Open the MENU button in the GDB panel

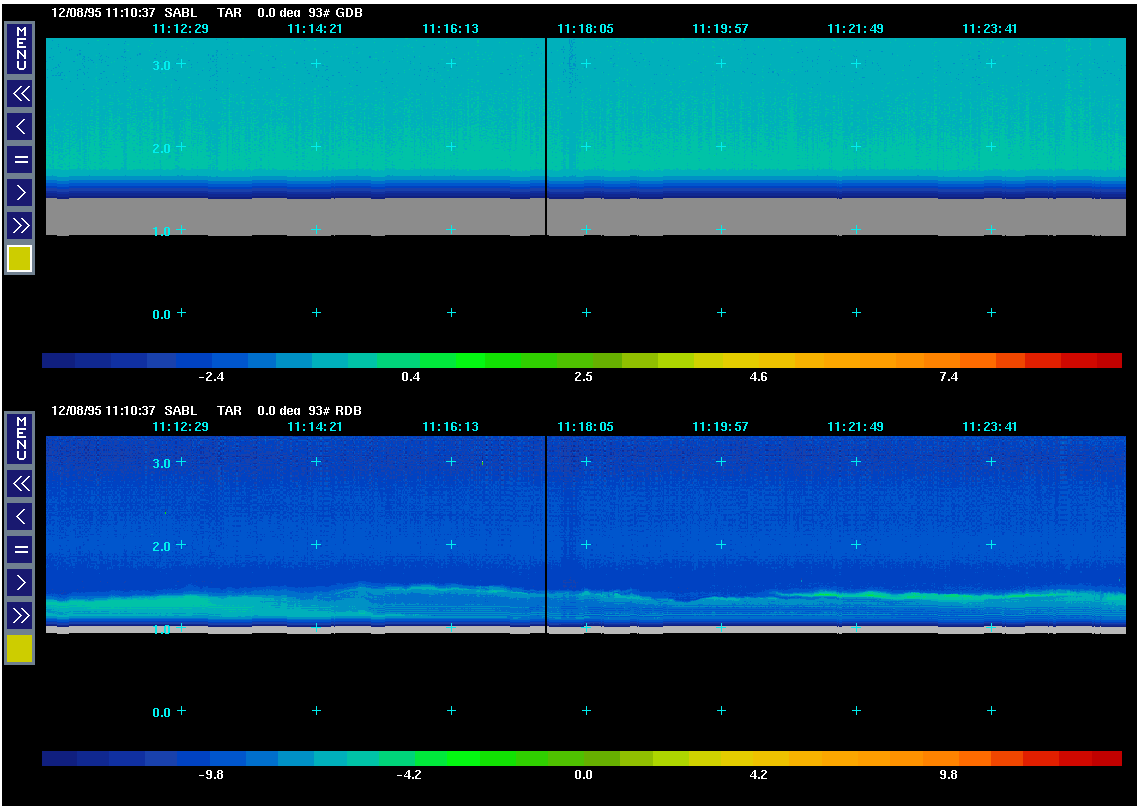20,49
